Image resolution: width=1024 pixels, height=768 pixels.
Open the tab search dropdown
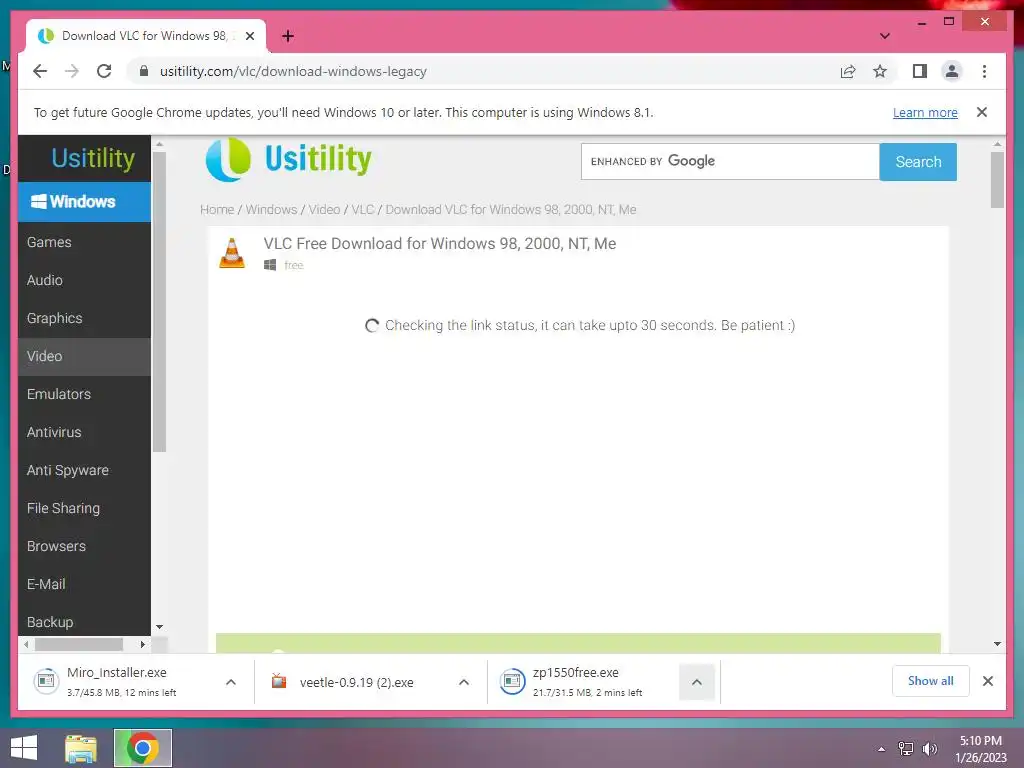[x=885, y=36]
